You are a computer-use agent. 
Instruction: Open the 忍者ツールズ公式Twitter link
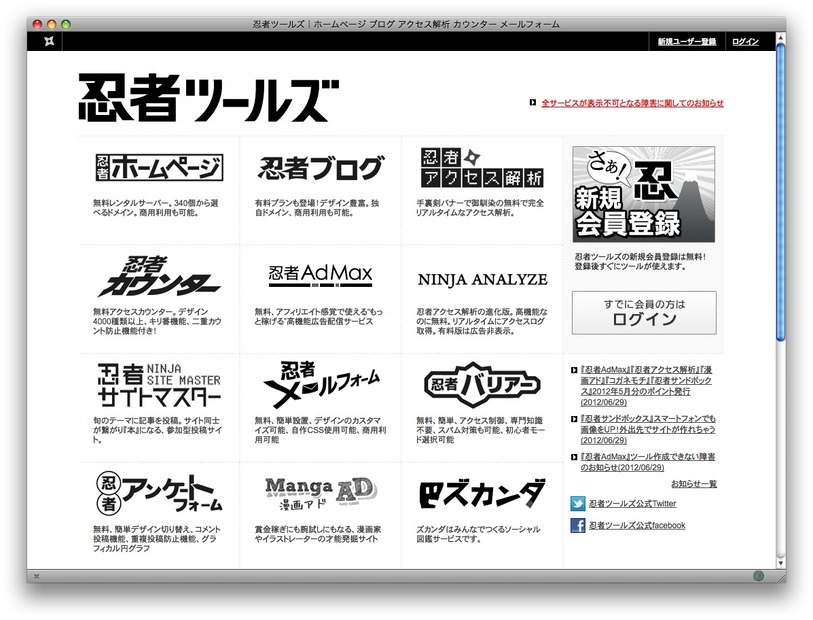632,503
